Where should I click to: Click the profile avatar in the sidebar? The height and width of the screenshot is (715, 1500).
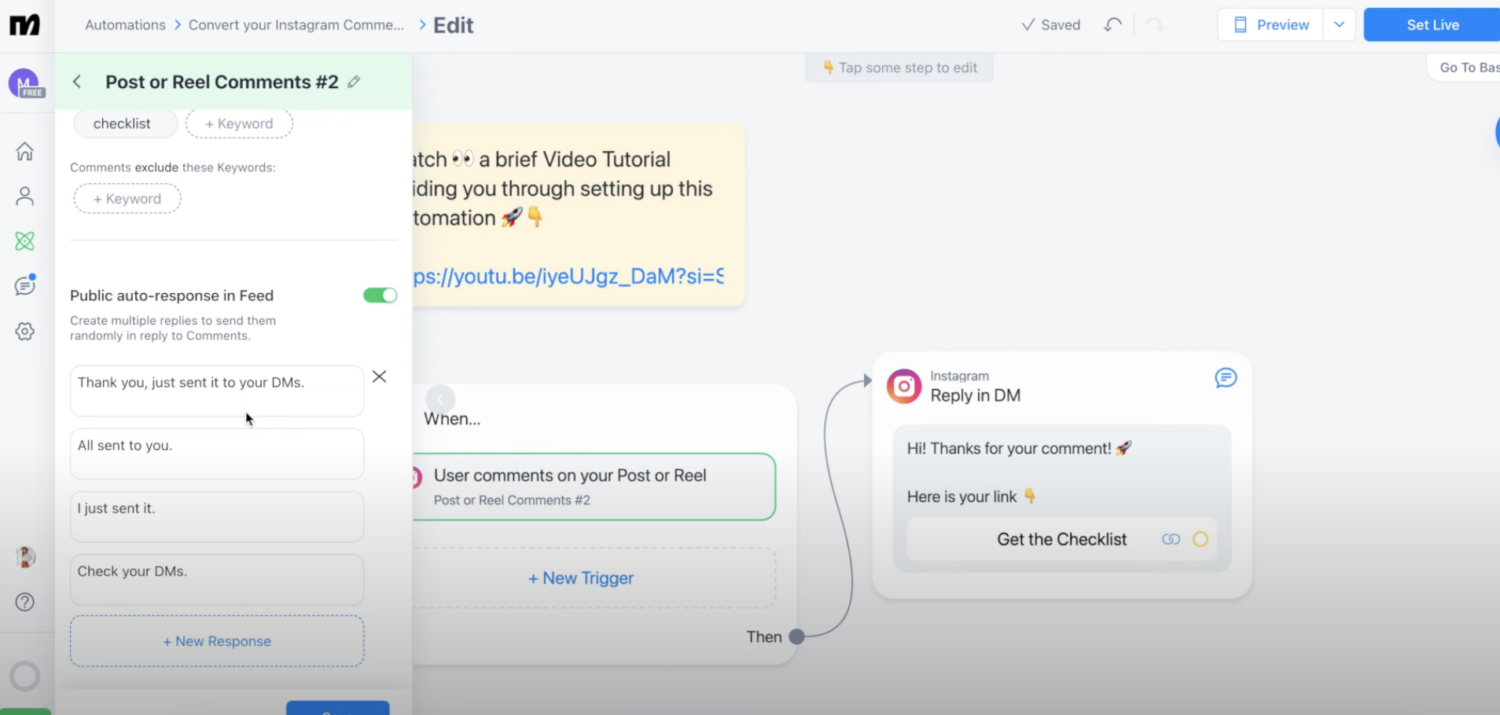[25, 557]
